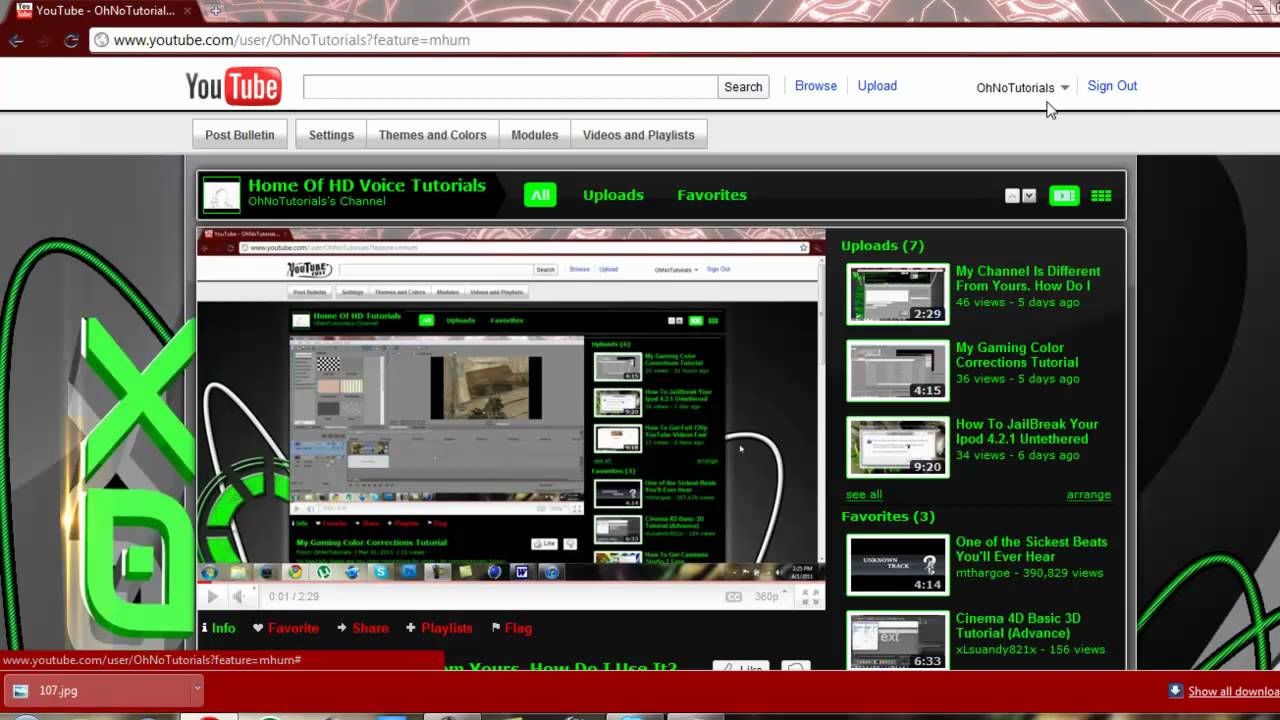Click the see all link under Uploads
1280x720 pixels.
tap(864, 494)
